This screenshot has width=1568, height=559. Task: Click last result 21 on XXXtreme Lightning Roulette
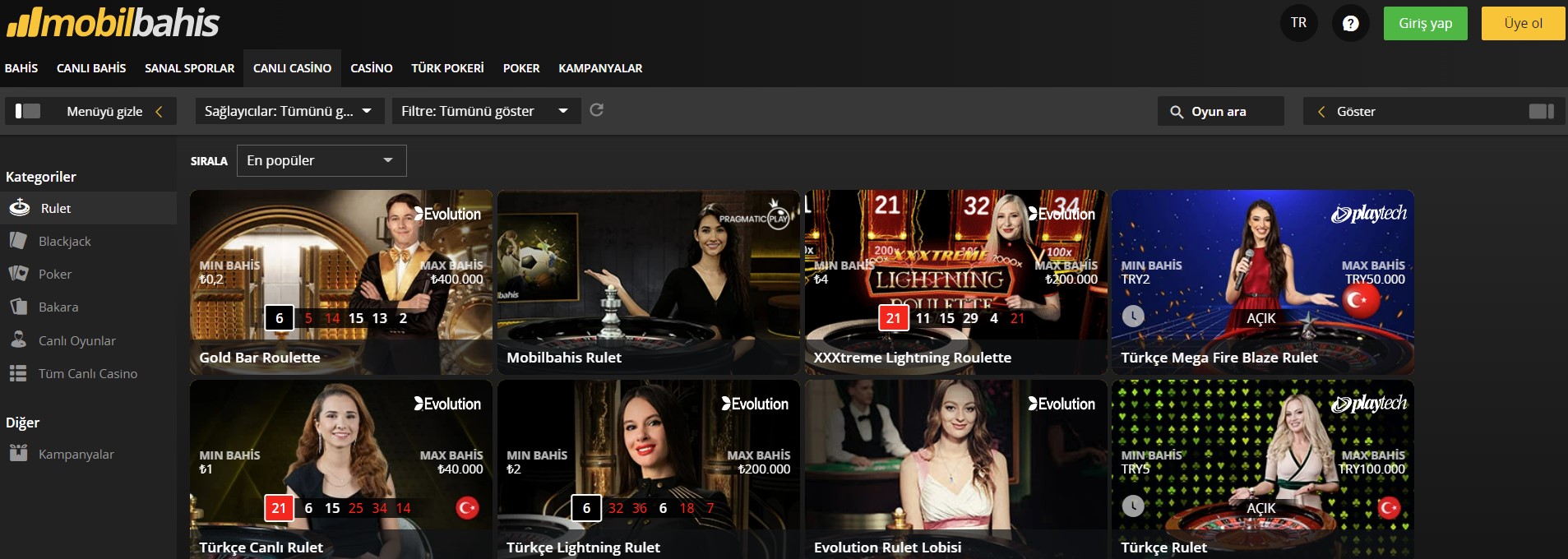[894, 318]
